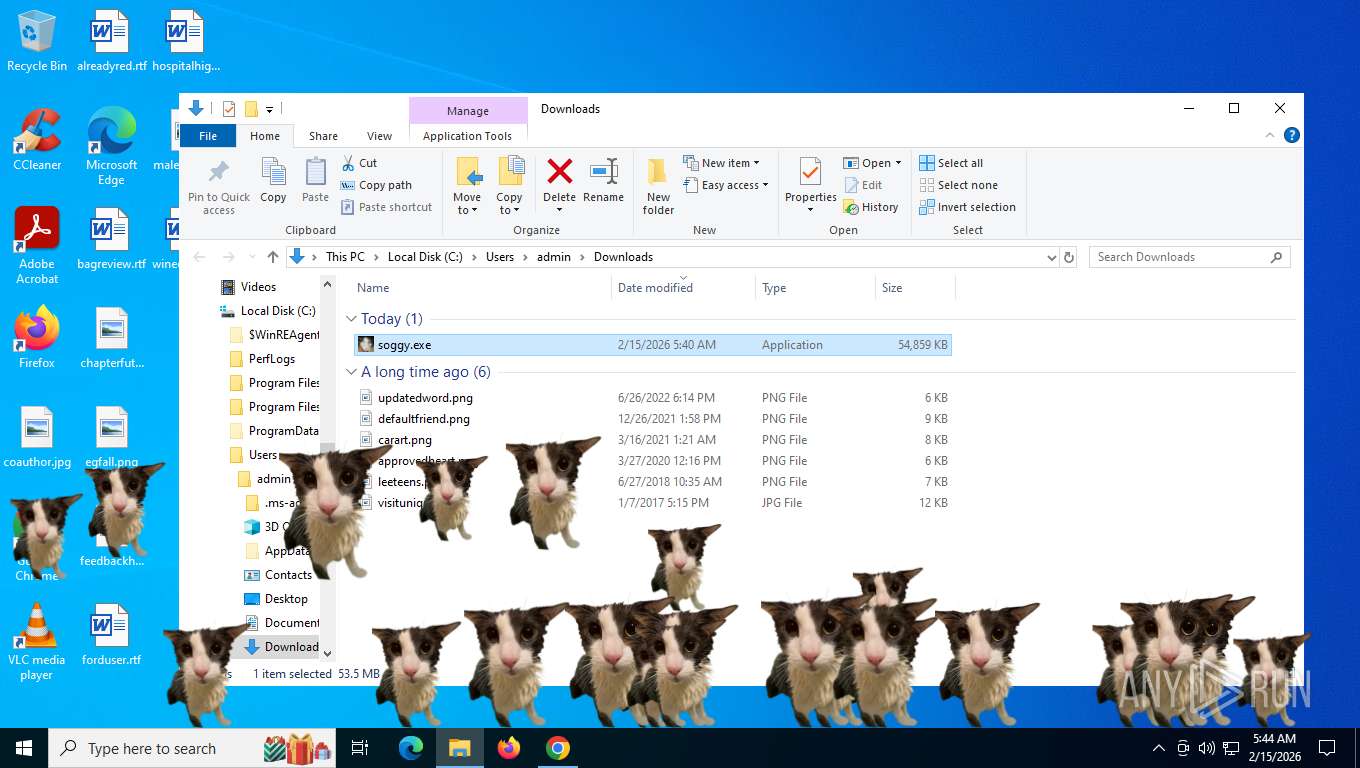Click Users in the address breadcrumb
This screenshot has height=768, width=1360.
point(500,257)
